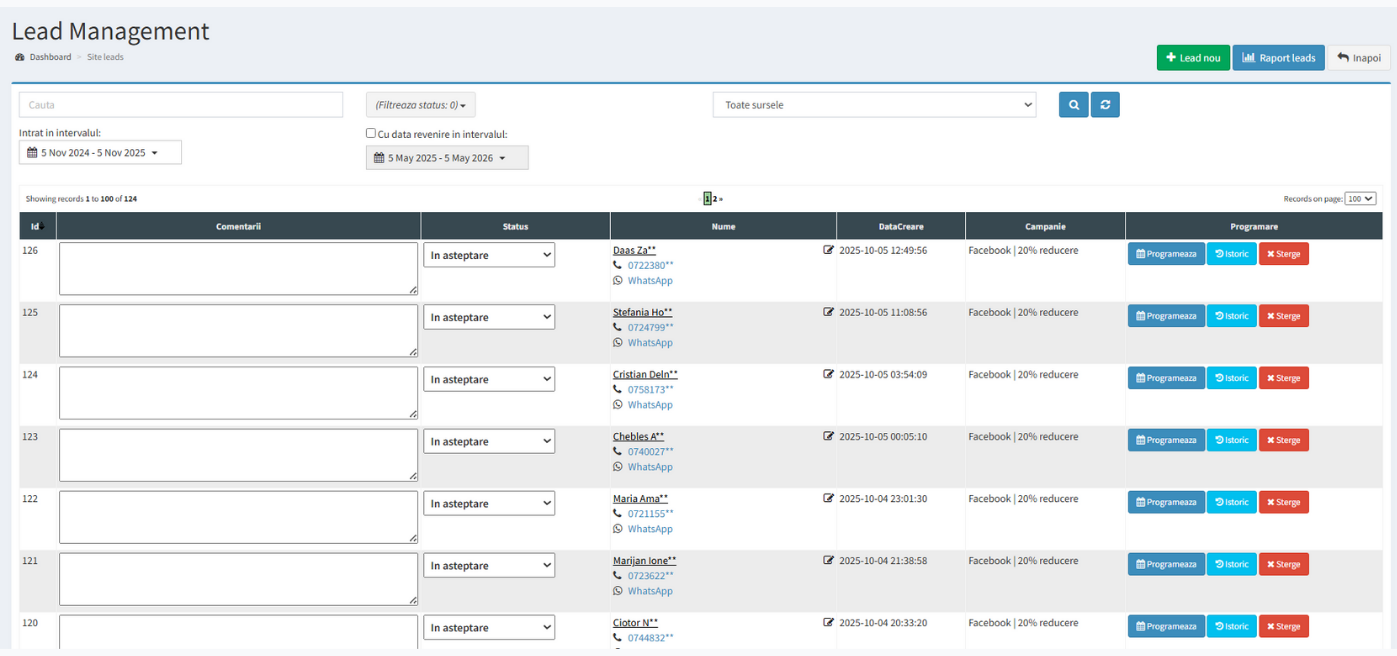Expand the Toate sursele source dropdown
The image size is (1397, 656).
[x=874, y=105]
